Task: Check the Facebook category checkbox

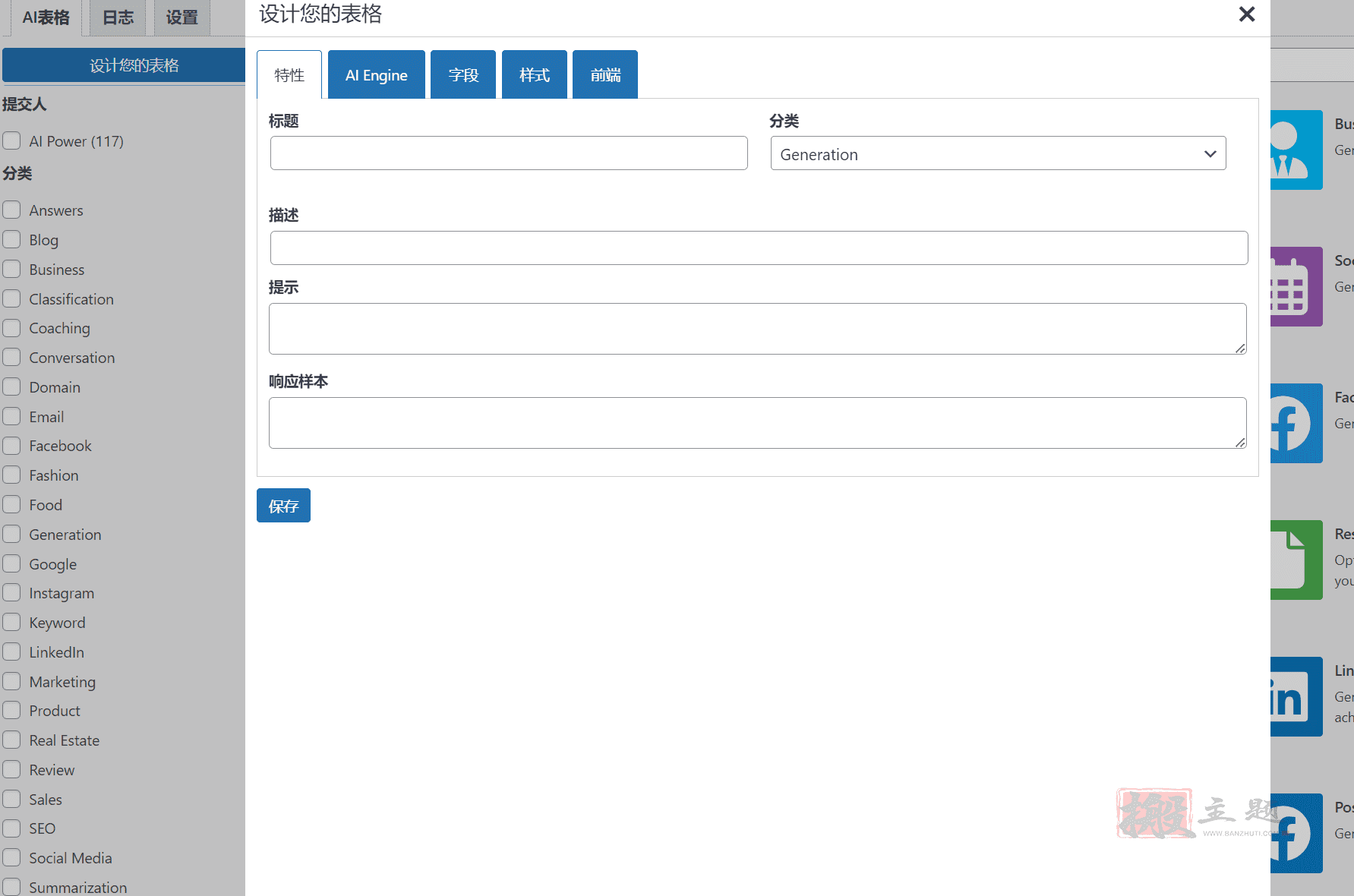Action: point(11,445)
